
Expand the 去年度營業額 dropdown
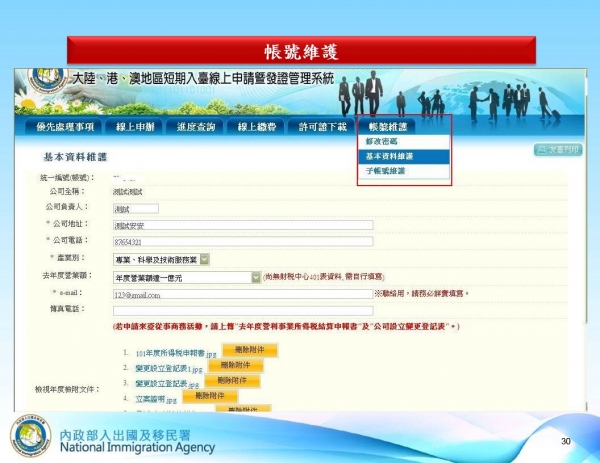click(x=255, y=277)
